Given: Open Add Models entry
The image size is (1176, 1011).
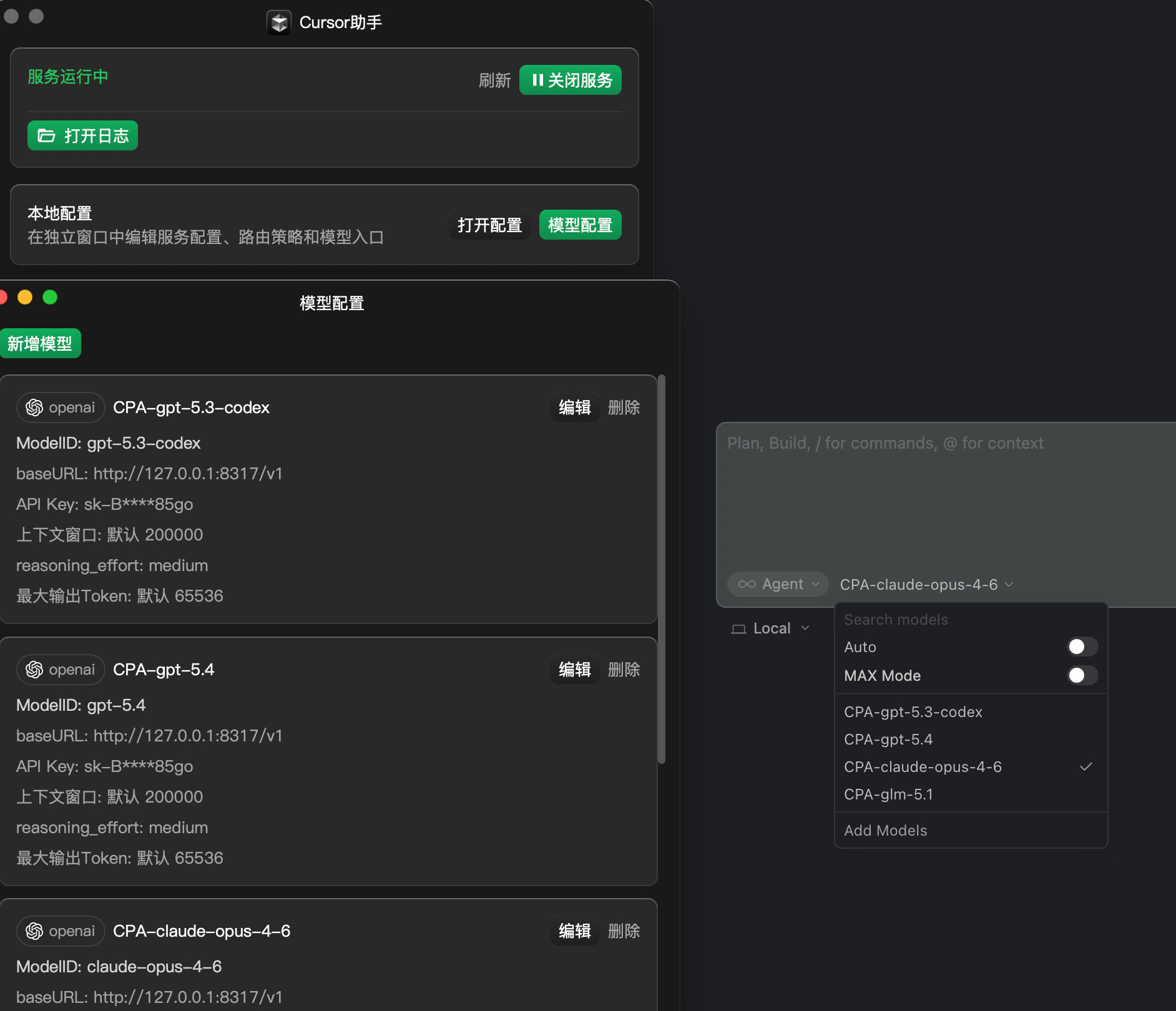Looking at the screenshot, I should [x=971, y=831].
